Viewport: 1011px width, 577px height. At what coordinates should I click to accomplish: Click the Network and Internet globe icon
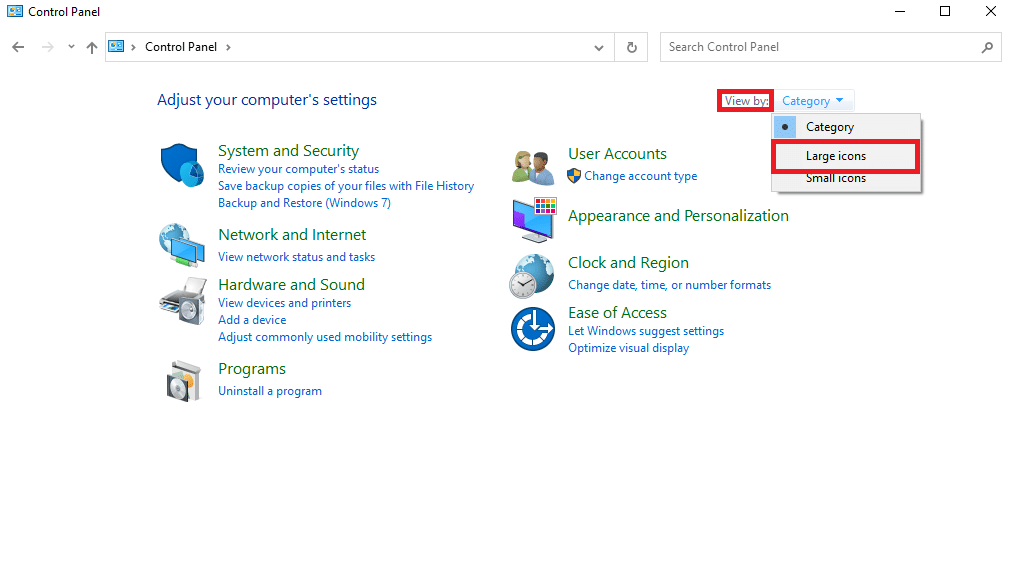181,244
